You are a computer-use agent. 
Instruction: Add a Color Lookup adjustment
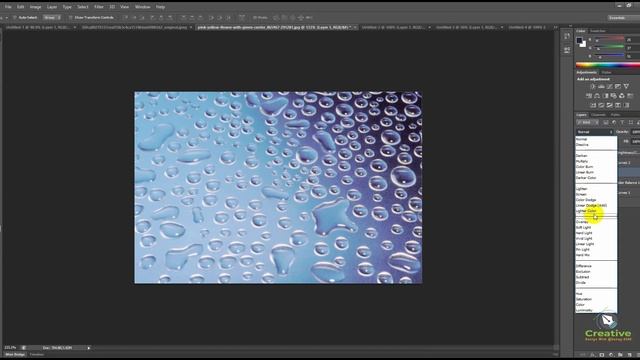point(630,96)
